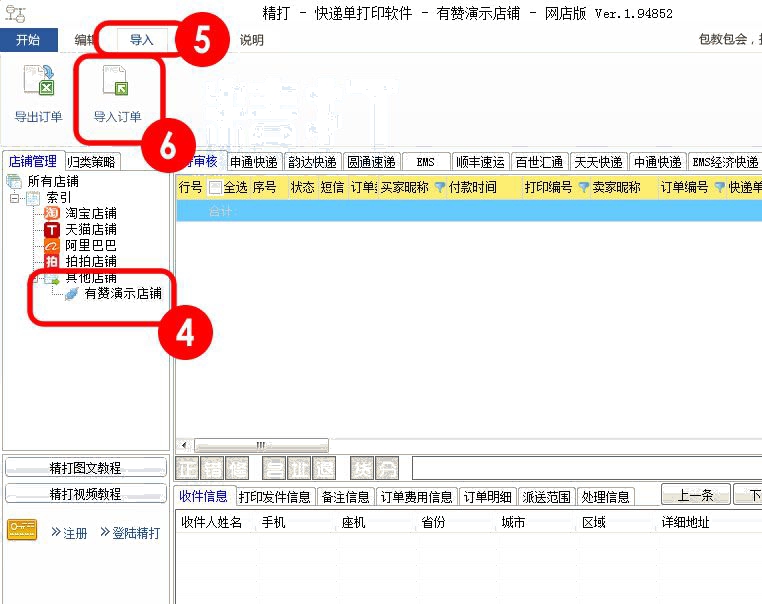Image resolution: width=762 pixels, height=604 pixels.
Task: Collapse the 索引 tree node
Action: point(16,198)
